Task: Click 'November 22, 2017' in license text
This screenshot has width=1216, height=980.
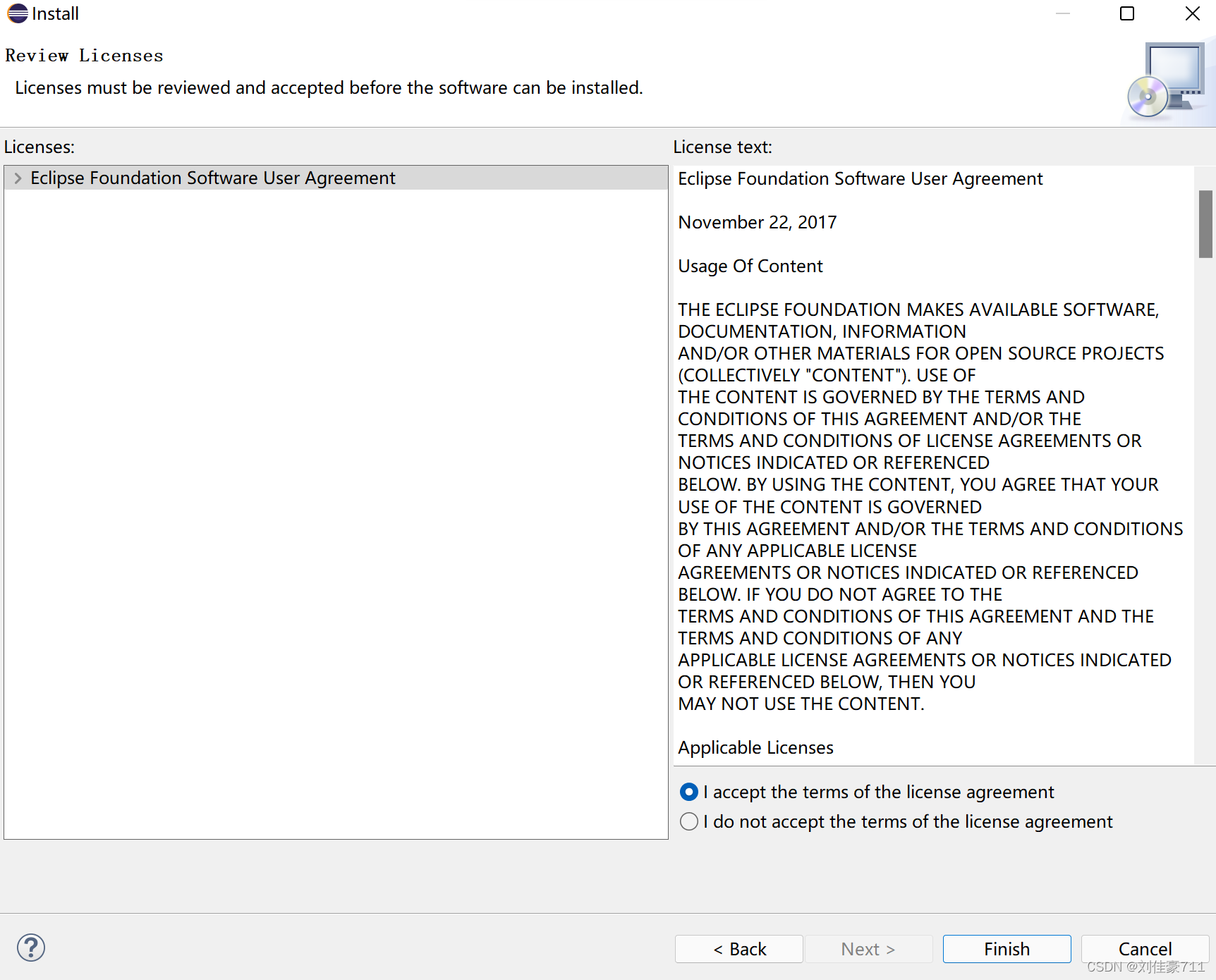Action: click(x=757, y=222)
